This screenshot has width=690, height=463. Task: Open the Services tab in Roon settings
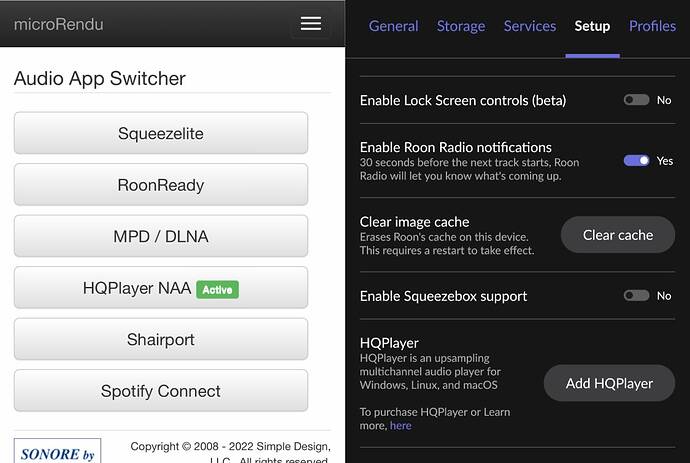pos(530,26)
